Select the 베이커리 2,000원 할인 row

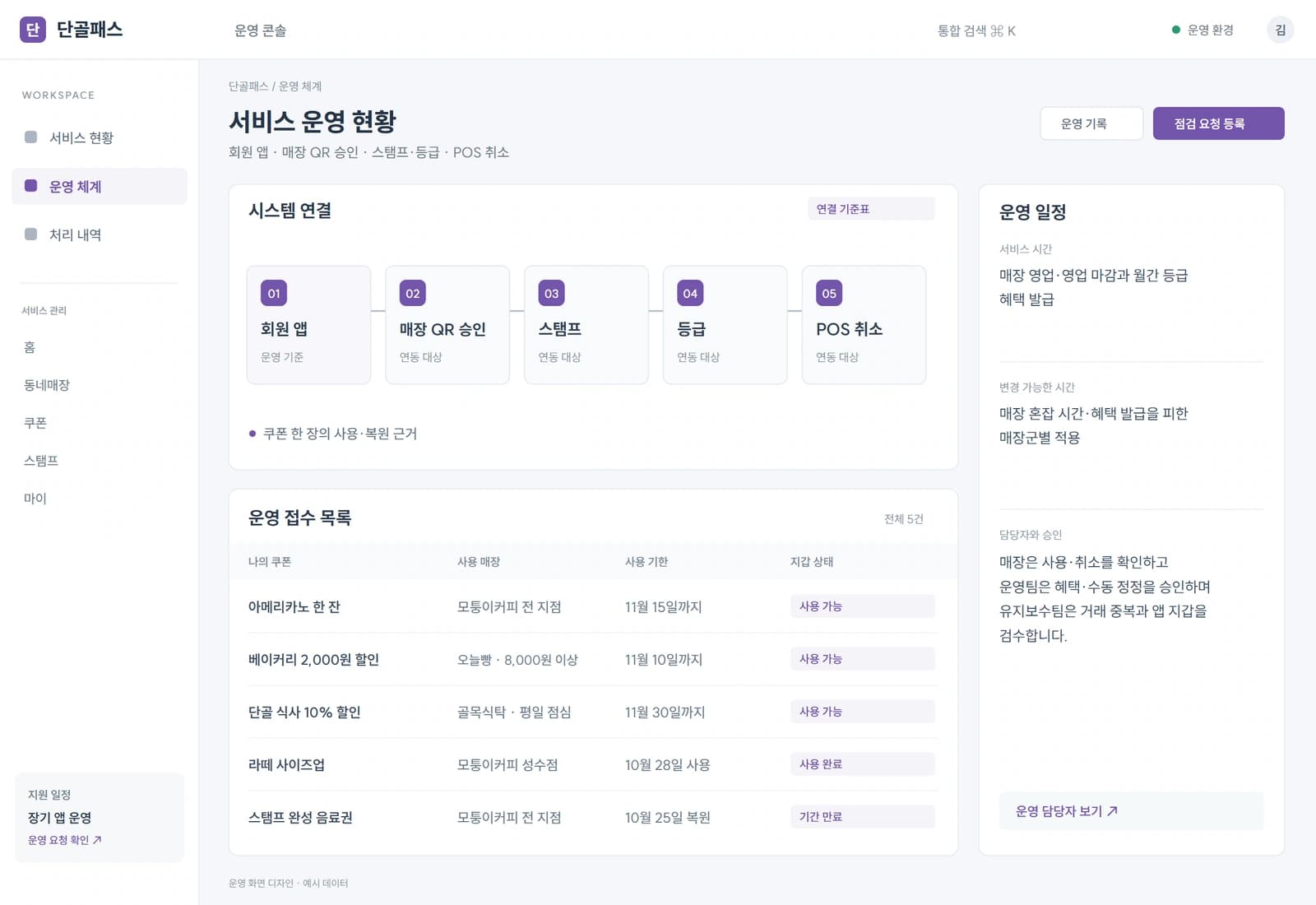click(x=593, y=659)
